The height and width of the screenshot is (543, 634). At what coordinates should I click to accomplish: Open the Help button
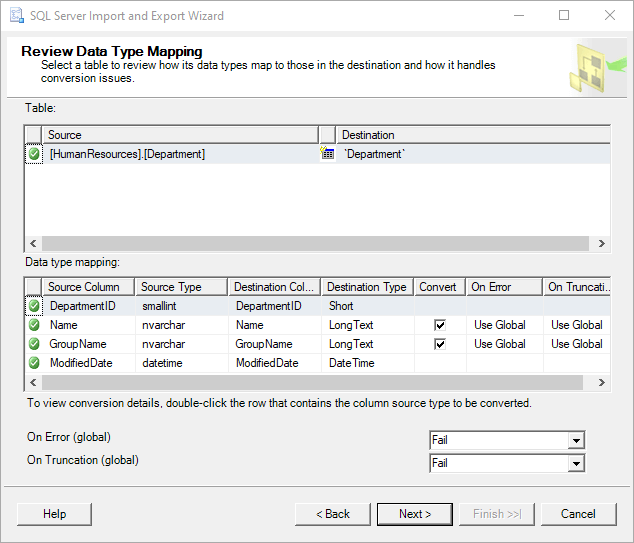point(55,514)
